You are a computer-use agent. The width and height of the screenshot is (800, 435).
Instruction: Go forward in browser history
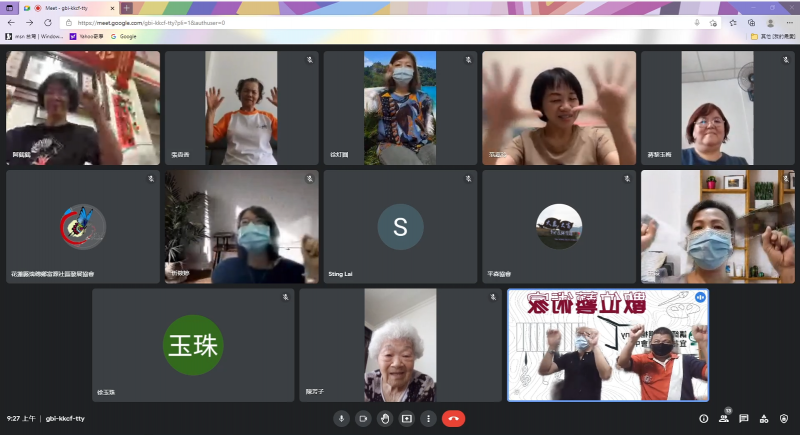point(30,23)
